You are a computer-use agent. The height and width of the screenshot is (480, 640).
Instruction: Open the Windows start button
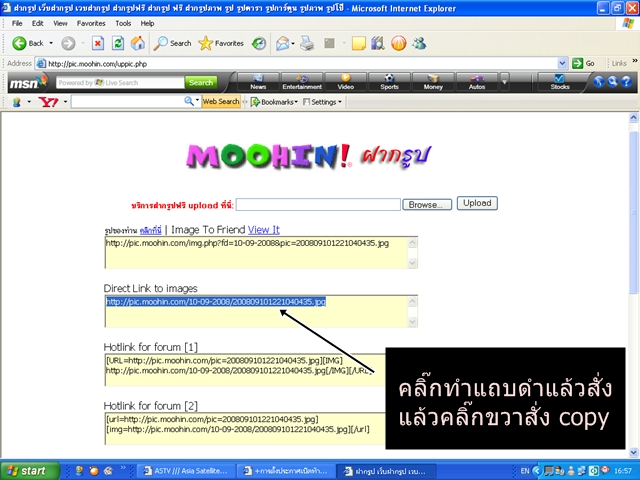(29, 471)
